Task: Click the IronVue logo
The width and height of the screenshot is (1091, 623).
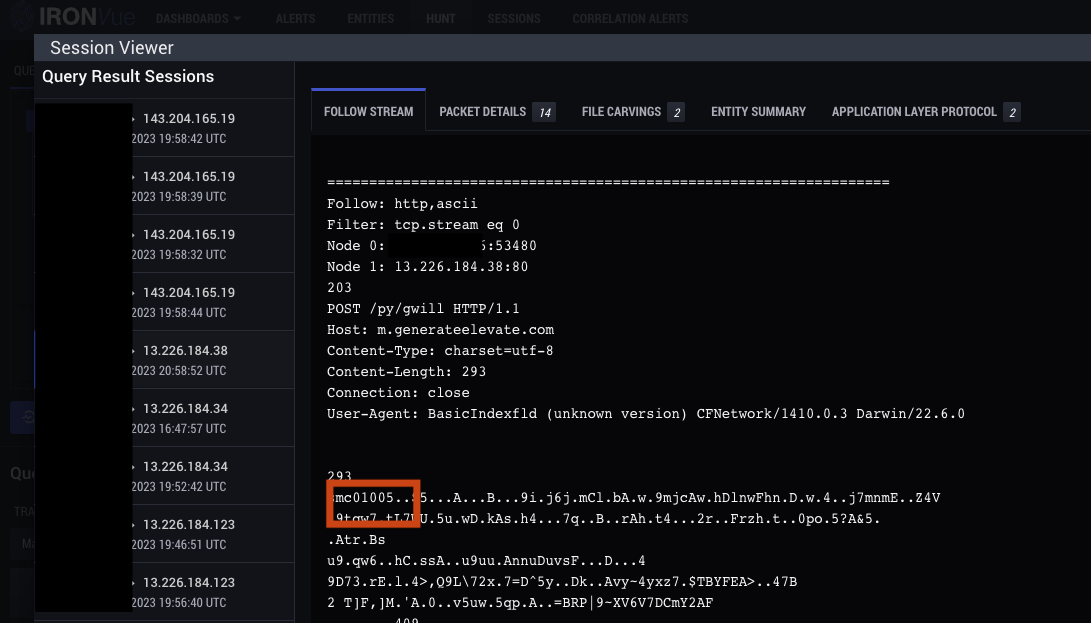Action: (x=73, y=16)
